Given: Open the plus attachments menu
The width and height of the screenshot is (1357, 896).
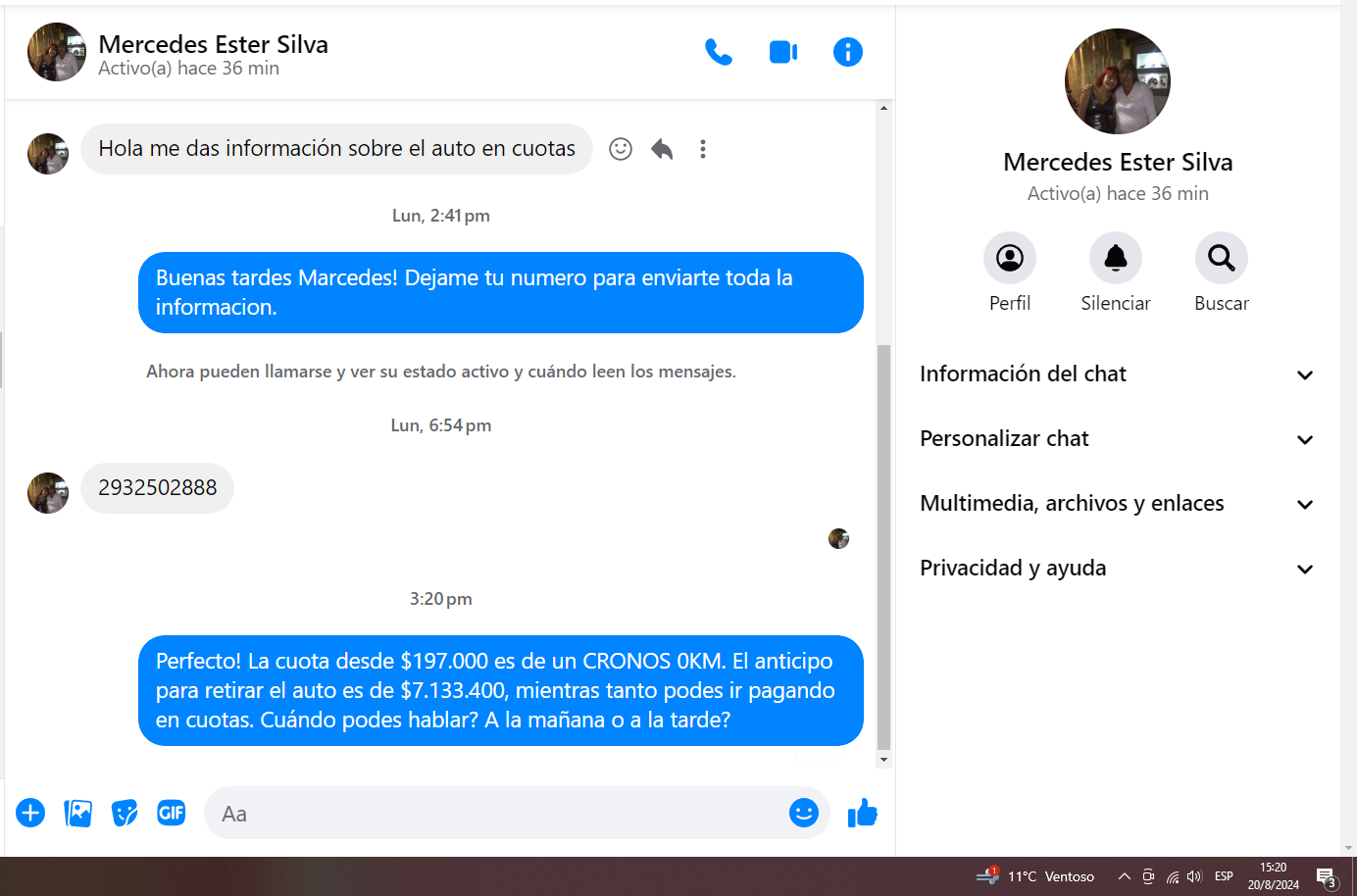Looking at the screenshot, I should point(30,813).
